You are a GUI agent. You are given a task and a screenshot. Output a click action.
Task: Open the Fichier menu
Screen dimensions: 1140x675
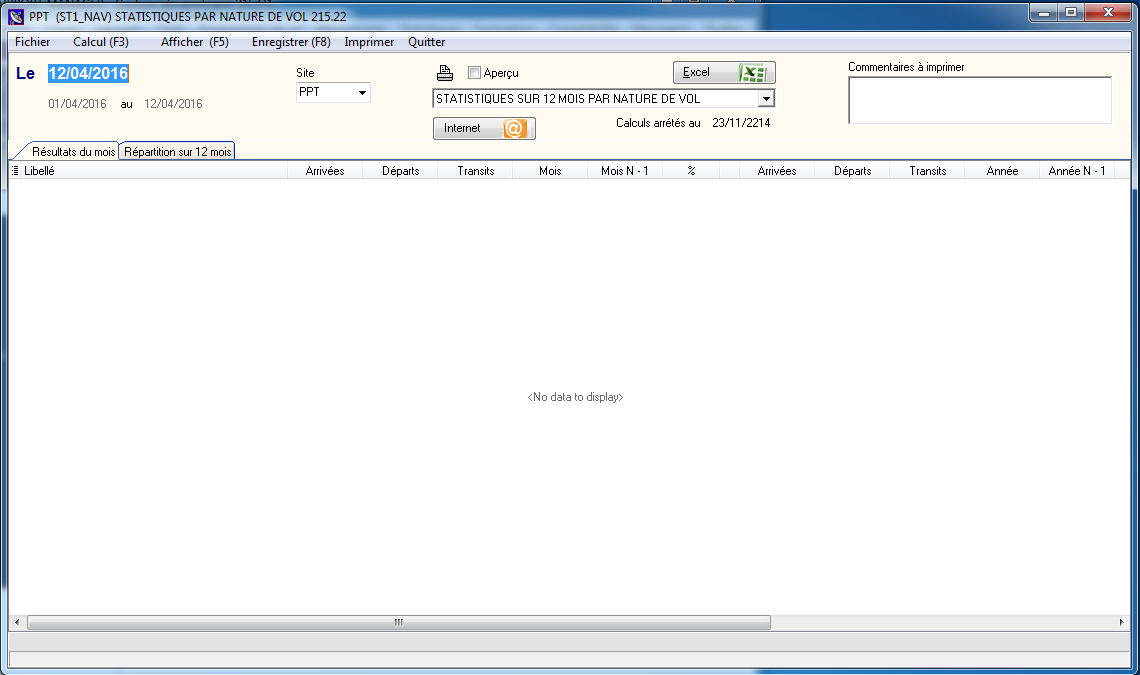[x=32, y=42]
